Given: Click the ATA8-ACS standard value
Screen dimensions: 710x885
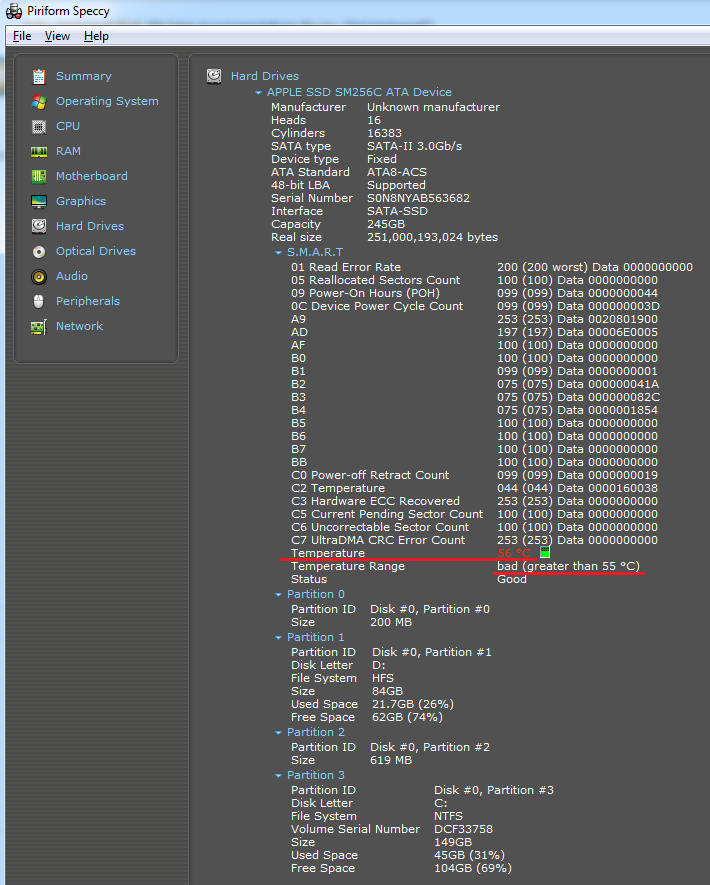Looking at the screenshot, I should (397, 172).
